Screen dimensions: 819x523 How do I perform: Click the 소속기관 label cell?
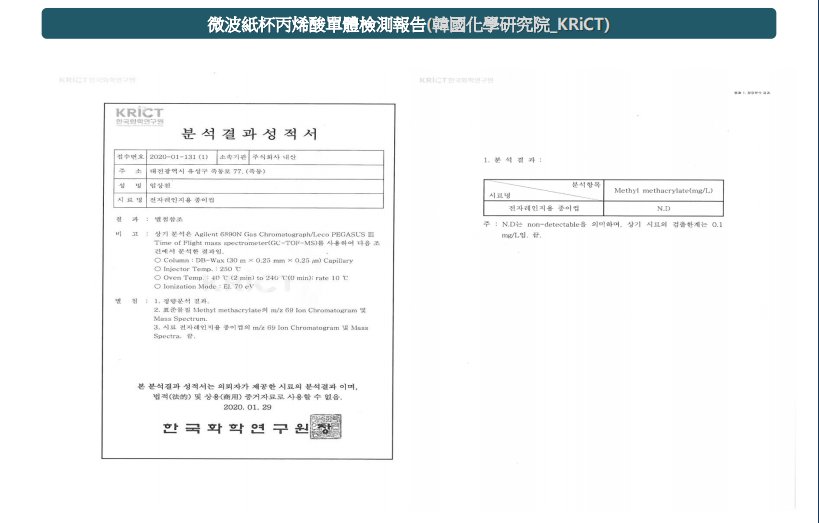(x=232, y=157)
